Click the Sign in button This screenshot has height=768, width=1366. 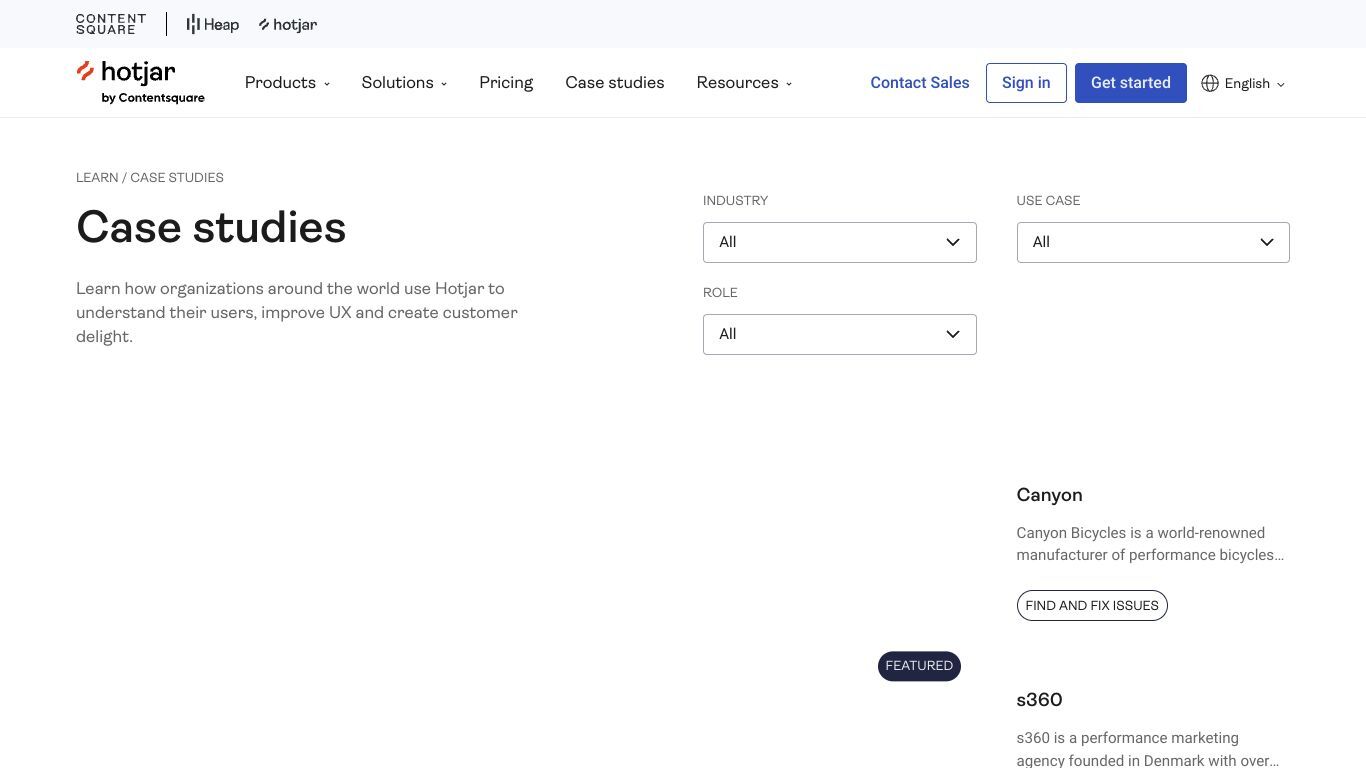tap(1026, 83)
